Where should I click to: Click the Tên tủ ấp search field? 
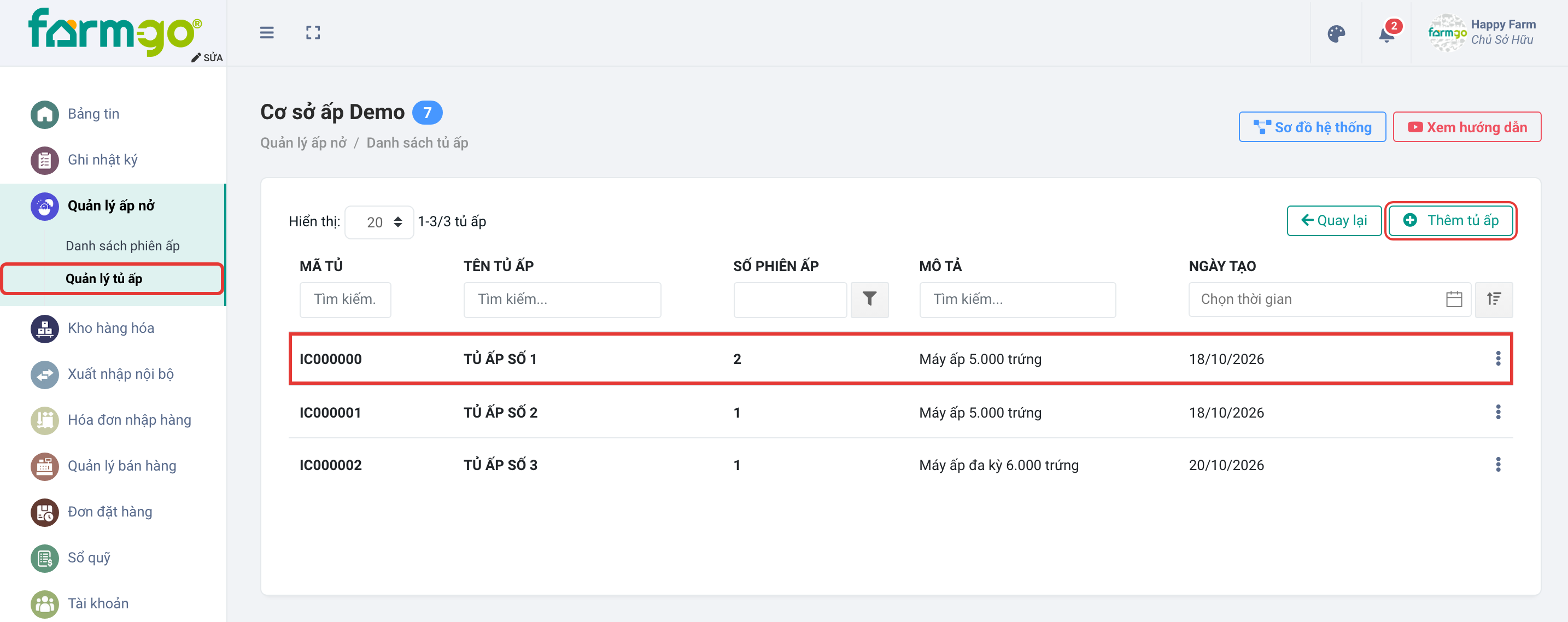click(x=562, y=299)
